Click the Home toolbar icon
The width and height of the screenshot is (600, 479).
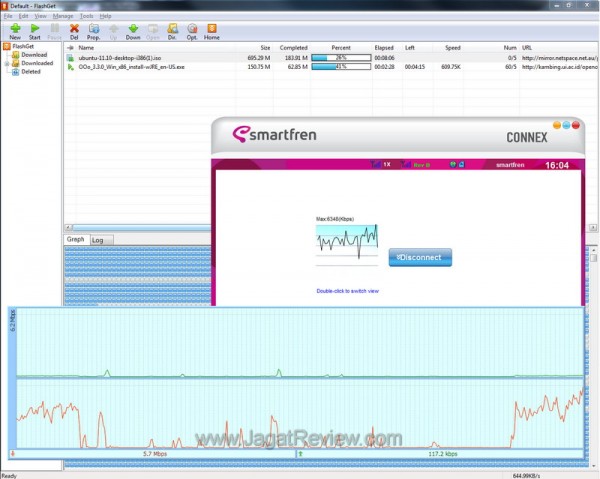pyautogui.click(x=212, y=28)
